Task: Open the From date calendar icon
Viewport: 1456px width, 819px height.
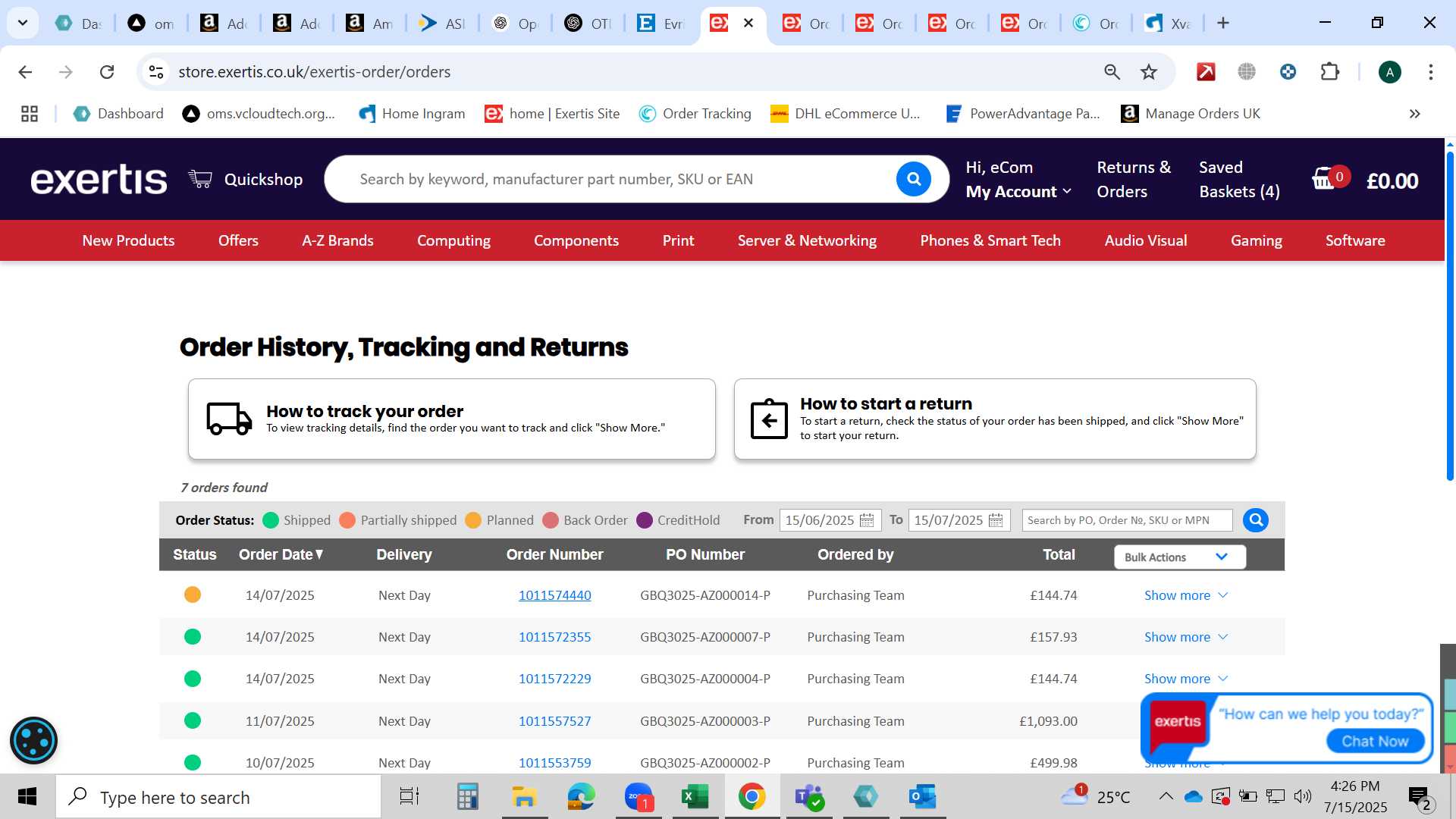Action: click(x=867, y=520)
